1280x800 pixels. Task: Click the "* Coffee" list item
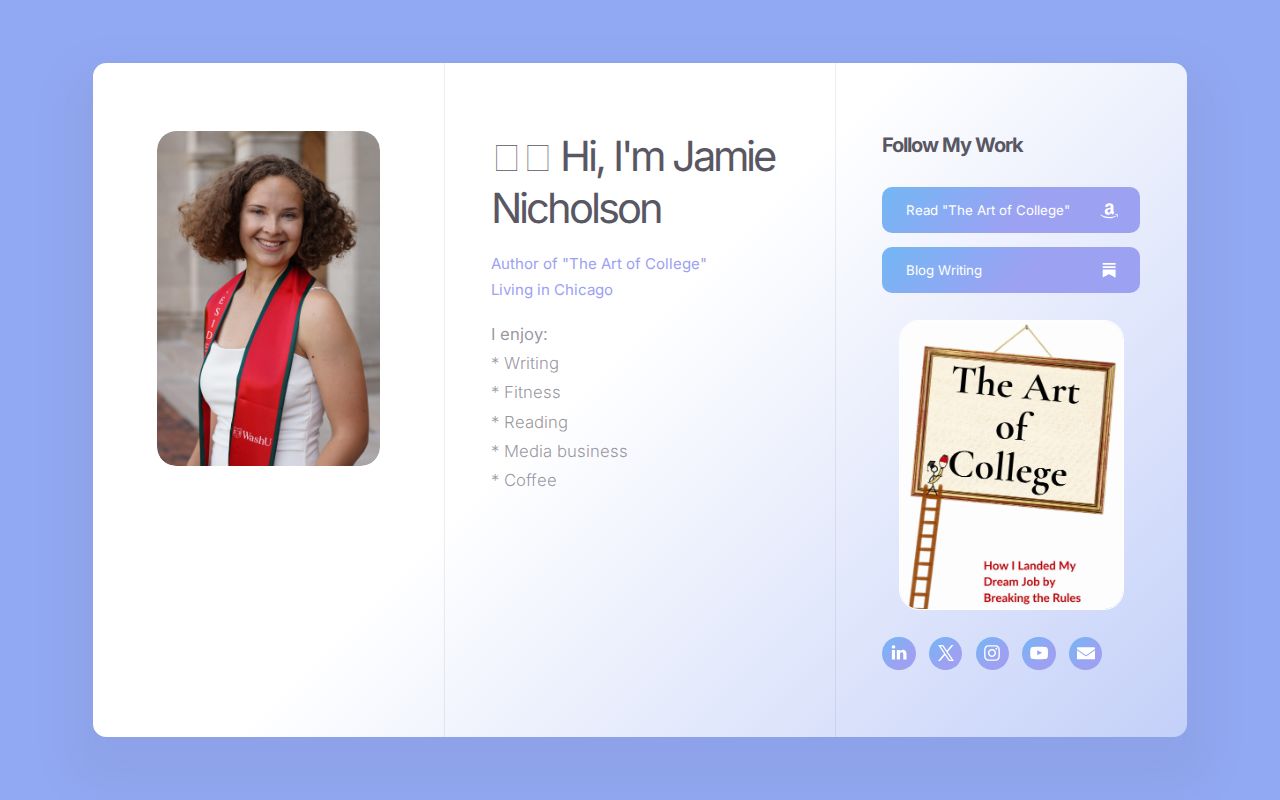click(x=524, y=480)
